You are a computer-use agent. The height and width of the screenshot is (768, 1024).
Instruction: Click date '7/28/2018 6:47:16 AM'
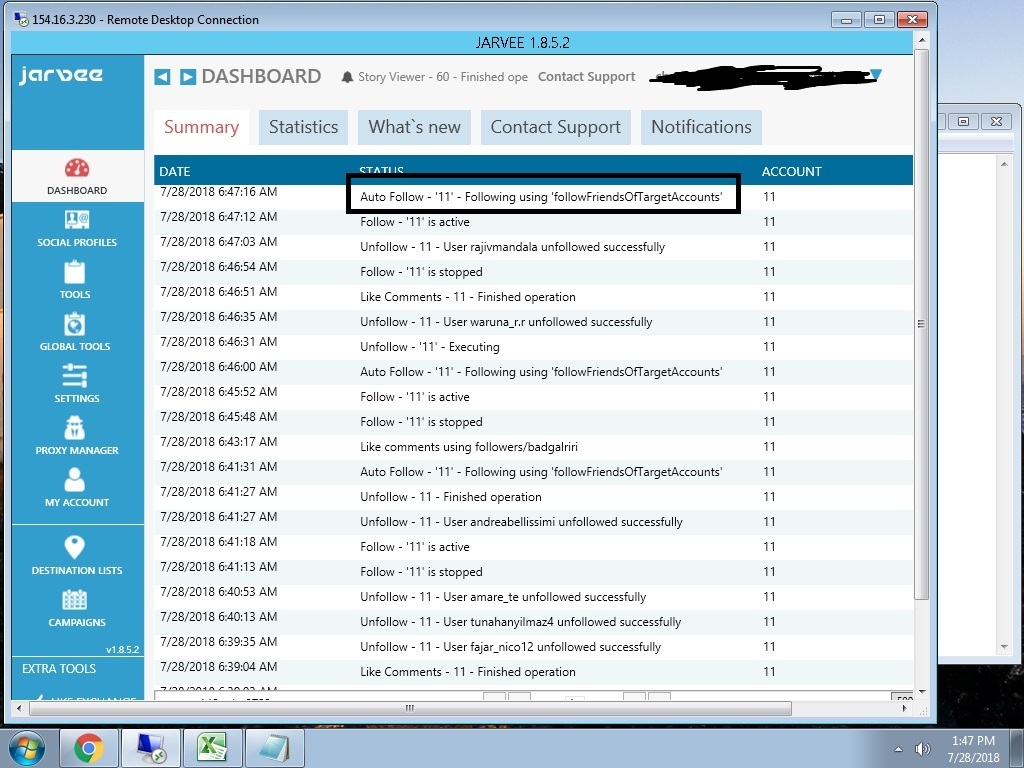[219, 192]
